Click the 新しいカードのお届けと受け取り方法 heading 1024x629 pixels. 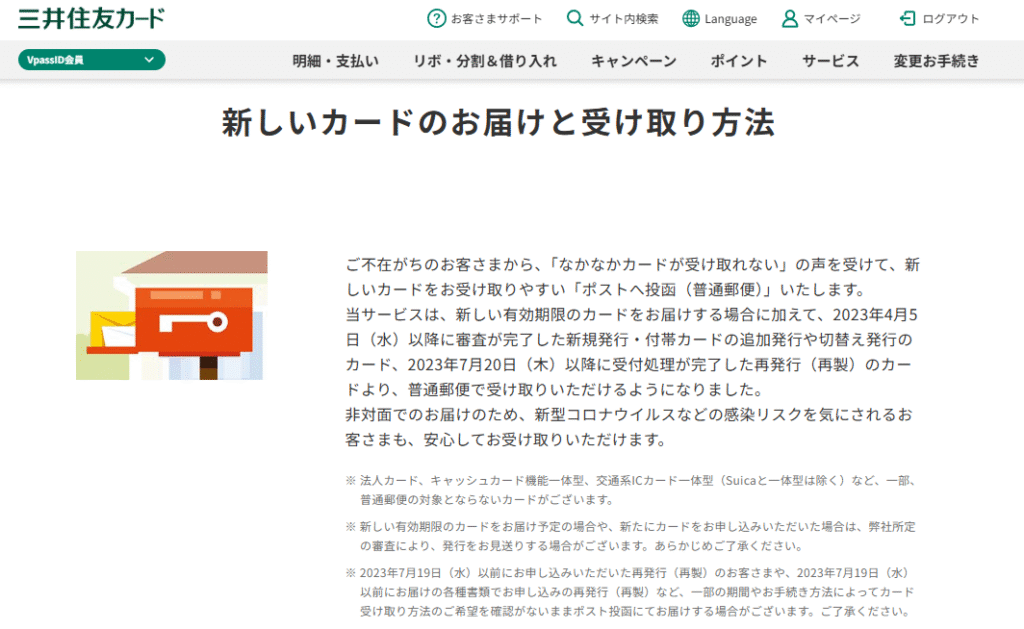click(498, 123)
